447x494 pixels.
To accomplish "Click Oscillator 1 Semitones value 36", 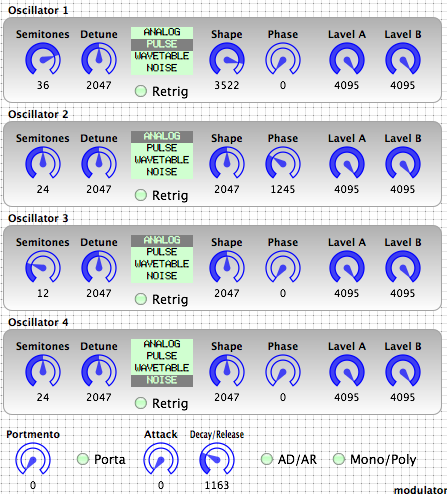I will [43, 85].
